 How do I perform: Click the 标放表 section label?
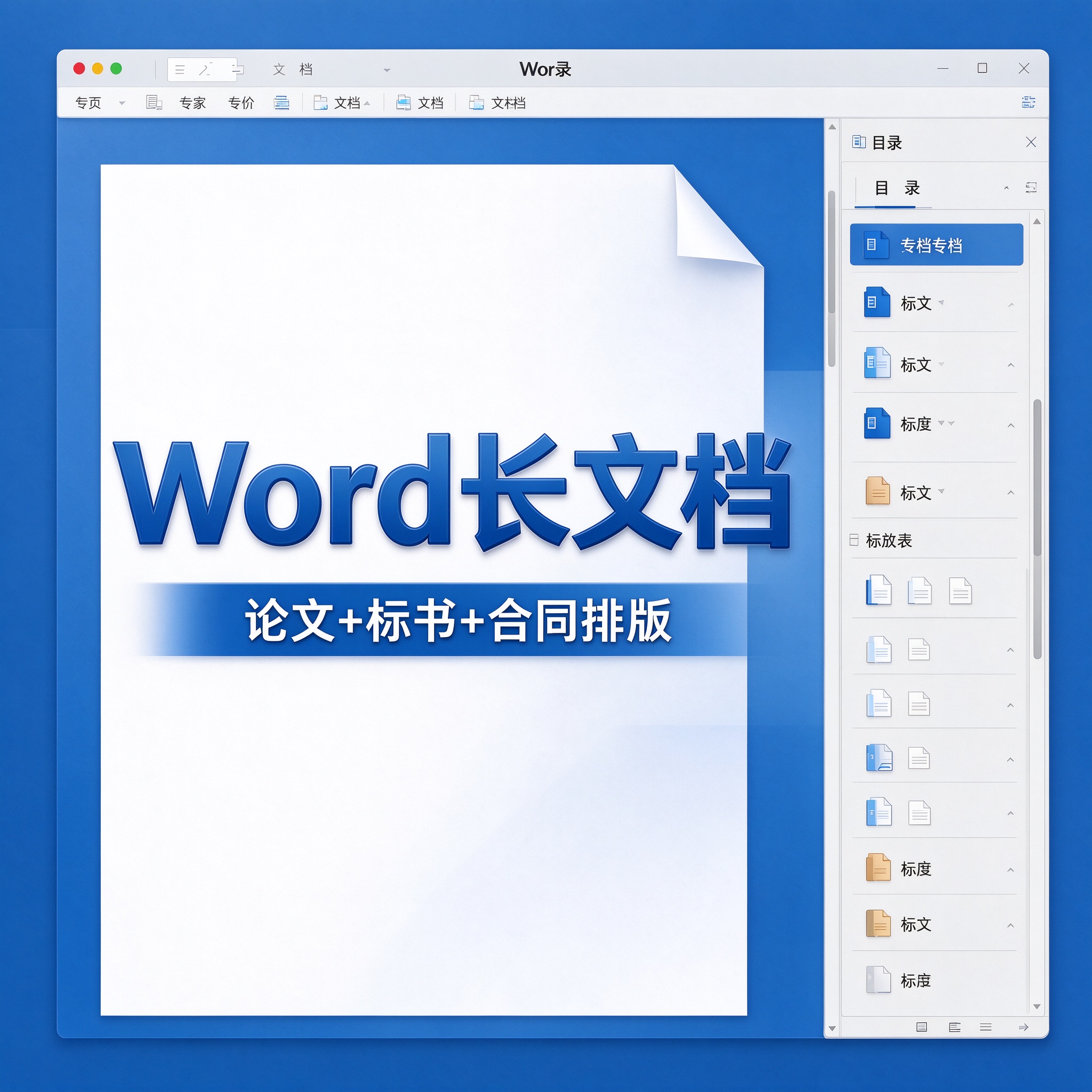point(889,541)
